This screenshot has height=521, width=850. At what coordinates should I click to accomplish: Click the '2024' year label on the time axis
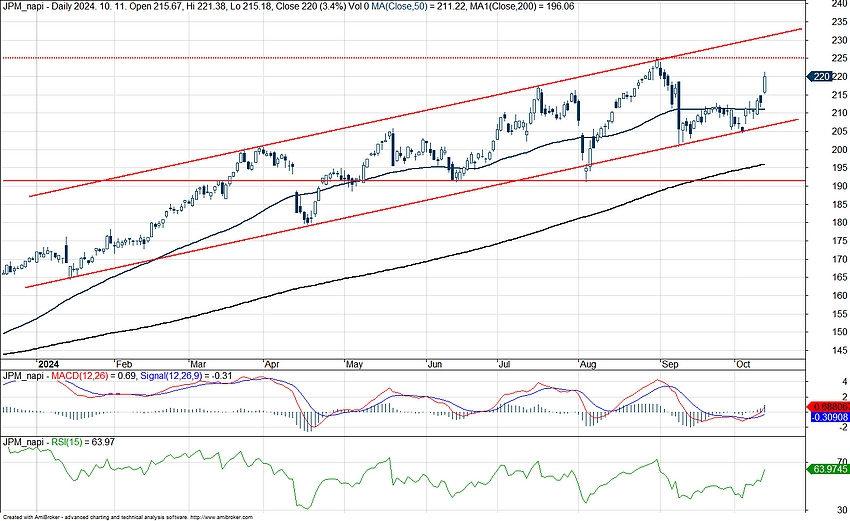[x=48, y=364]
